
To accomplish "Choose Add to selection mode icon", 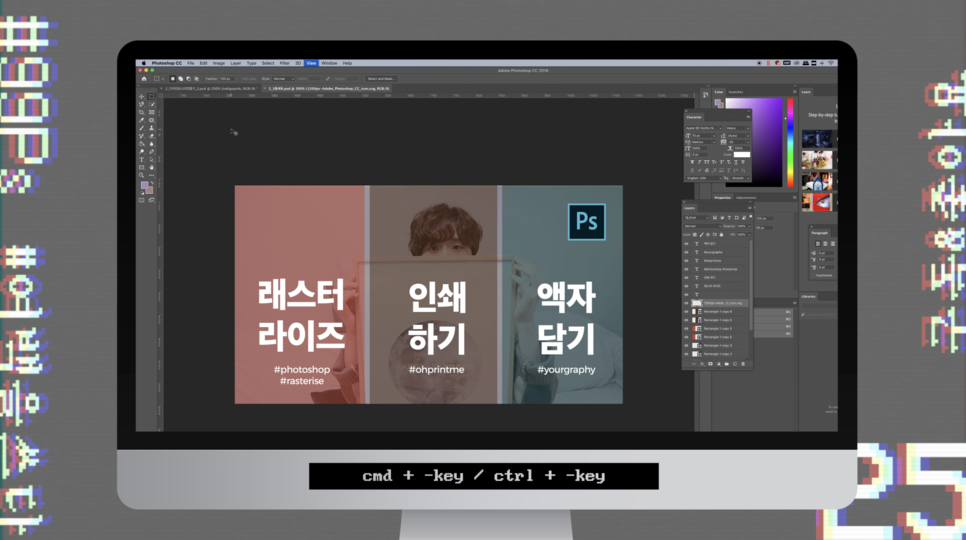I will [x=181, y=79].
